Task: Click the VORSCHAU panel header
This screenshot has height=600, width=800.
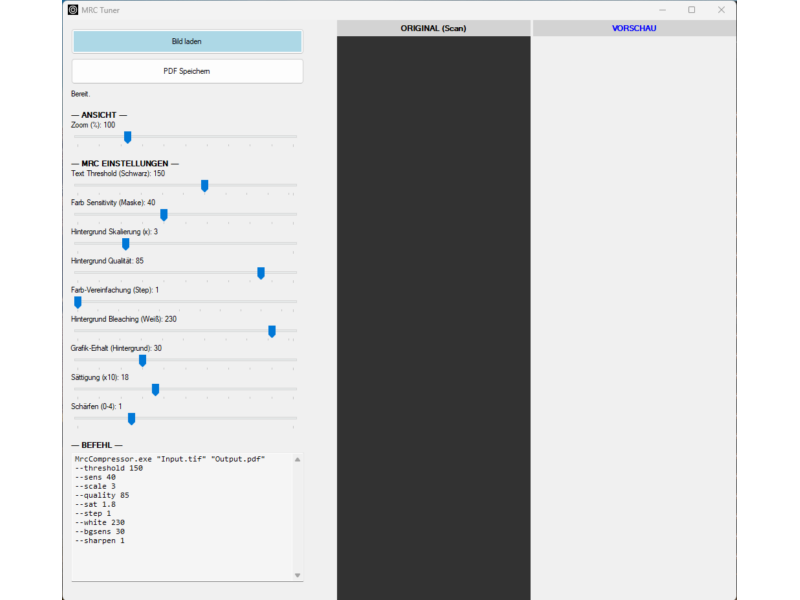Action: click(x=634, y=28)
